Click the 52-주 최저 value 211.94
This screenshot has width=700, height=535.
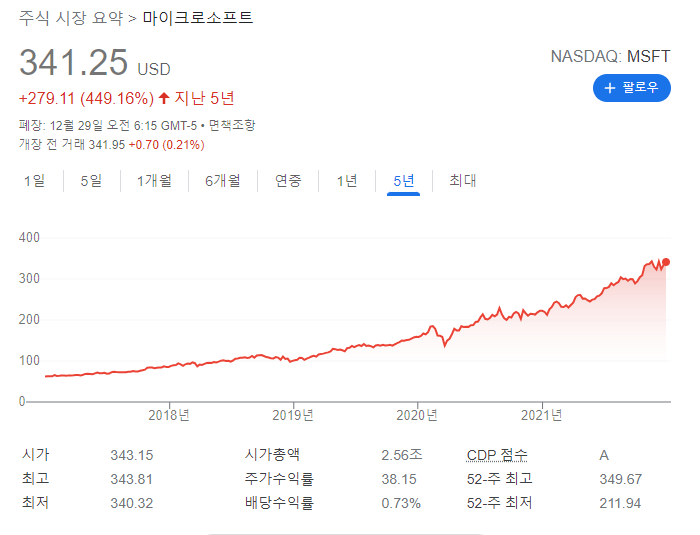[620, 503]
